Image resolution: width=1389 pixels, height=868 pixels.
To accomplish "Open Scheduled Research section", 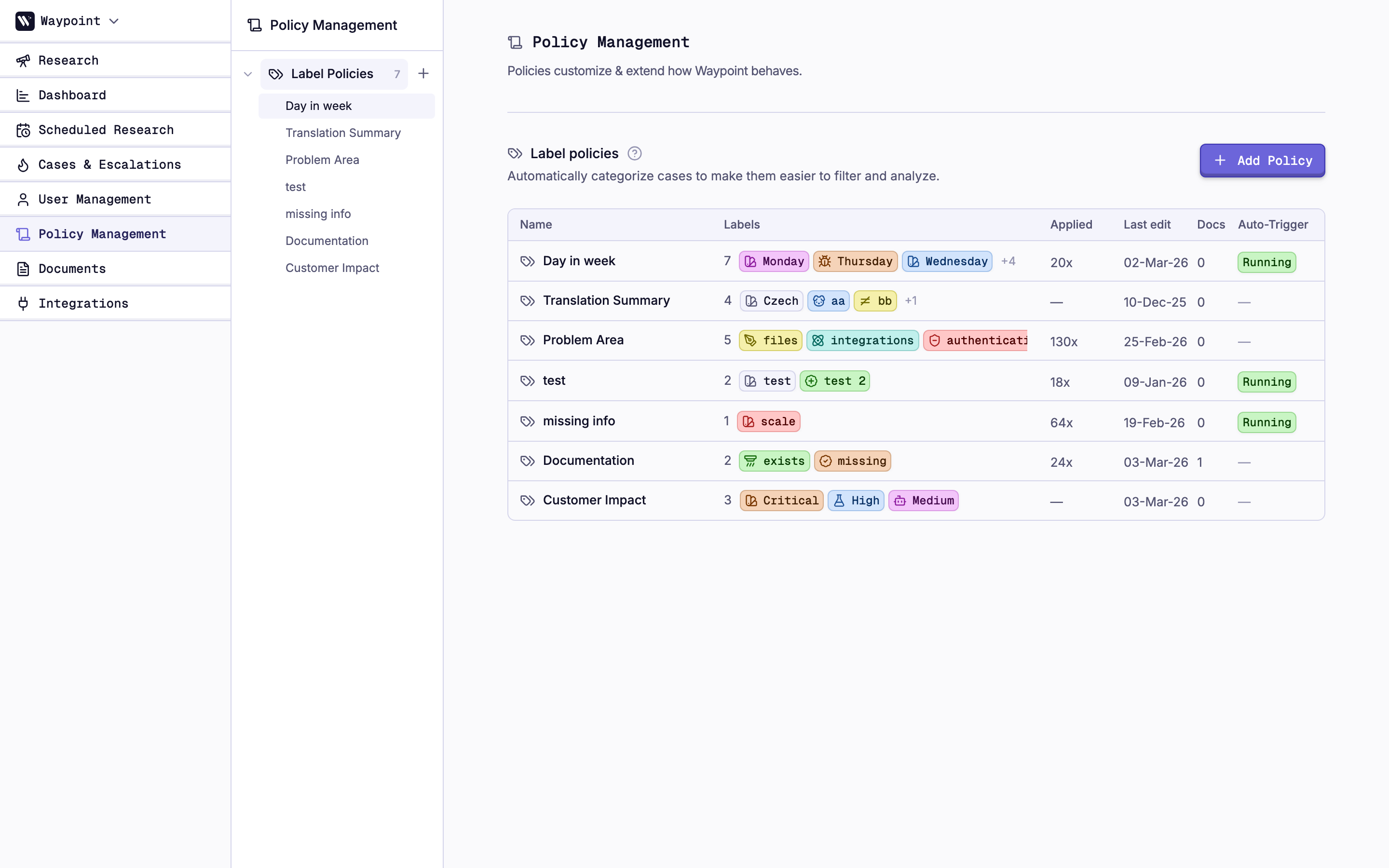I will click(x=115, y=130).
